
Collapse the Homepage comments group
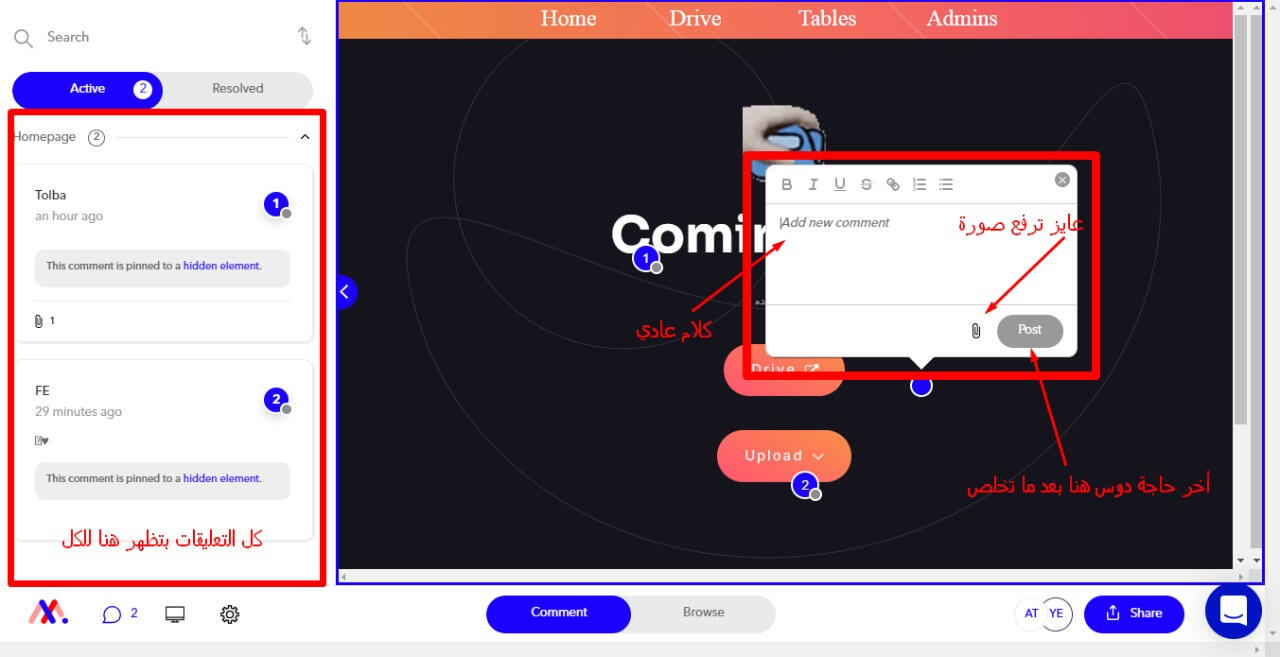[305, 137]
